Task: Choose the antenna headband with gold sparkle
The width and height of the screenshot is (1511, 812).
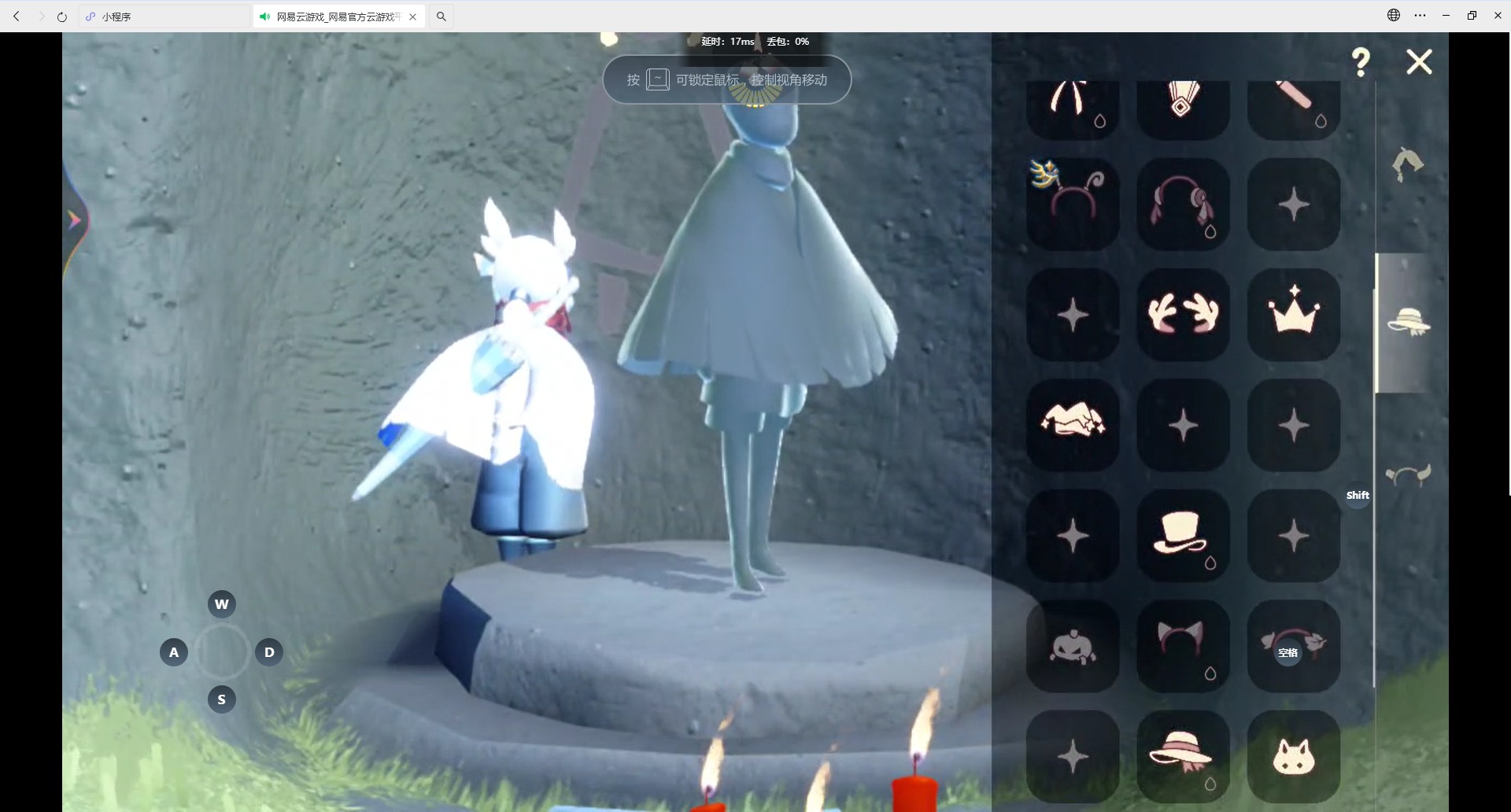Action: pos(1073,205)
